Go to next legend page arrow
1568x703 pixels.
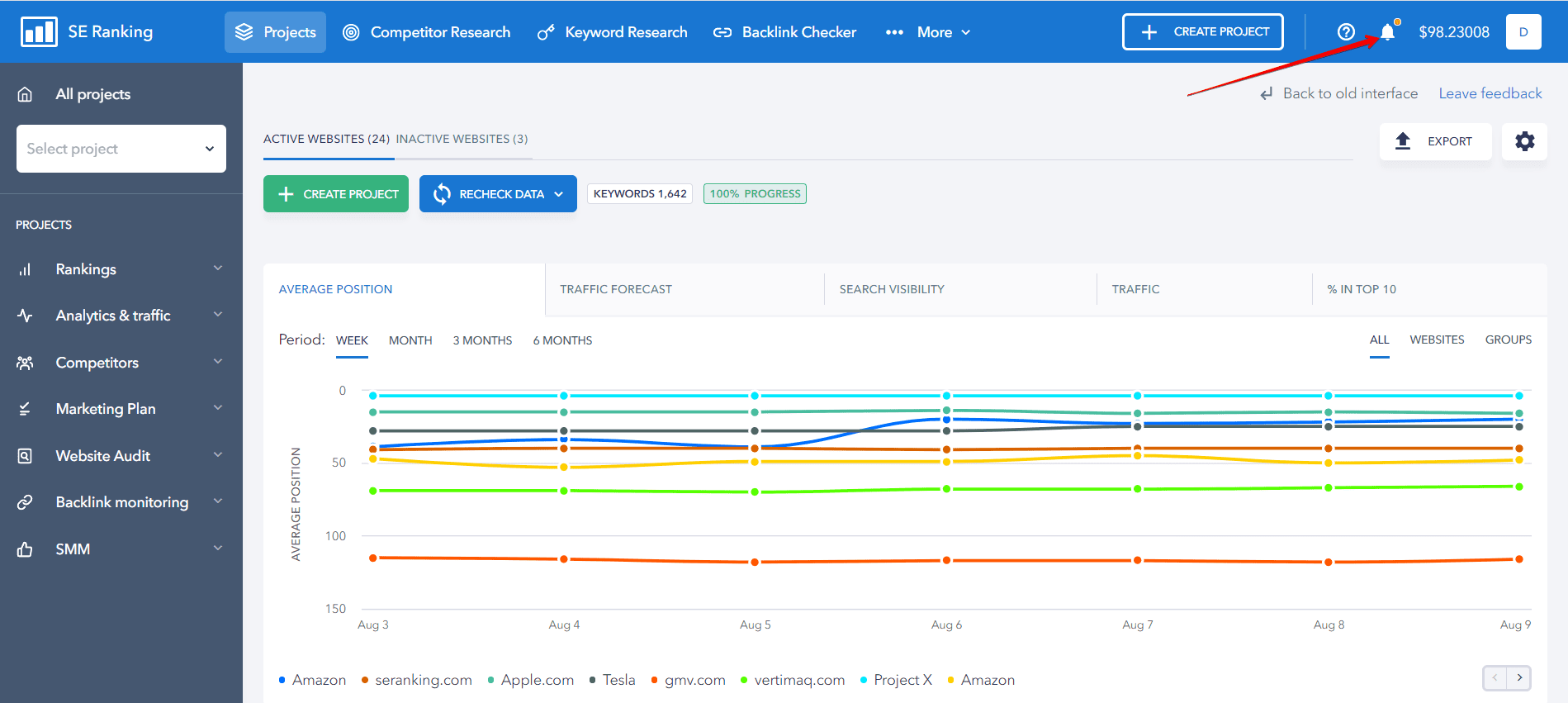pyautogui.click(x=1519, y=677)
